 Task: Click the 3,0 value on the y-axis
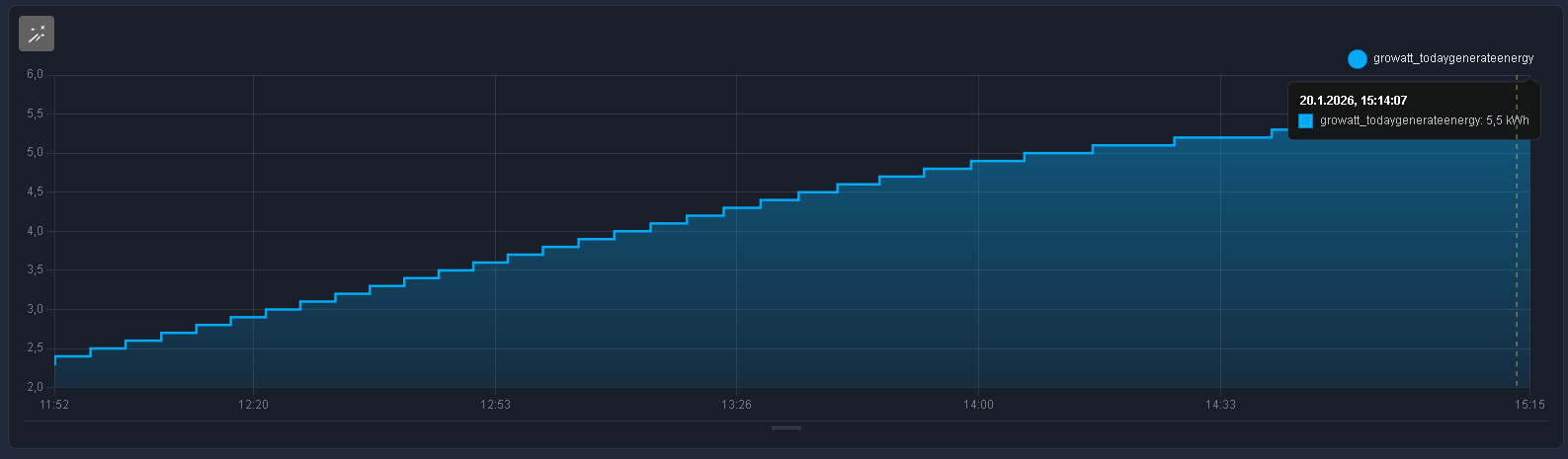[34, 309]
